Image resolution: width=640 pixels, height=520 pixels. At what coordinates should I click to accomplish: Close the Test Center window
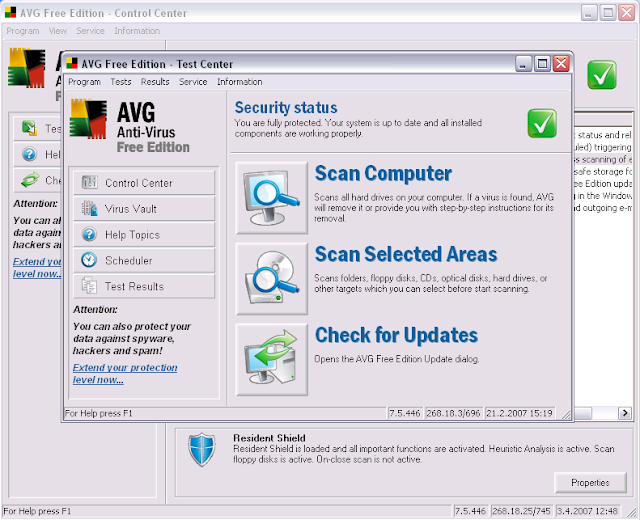(x=561, y=63)
